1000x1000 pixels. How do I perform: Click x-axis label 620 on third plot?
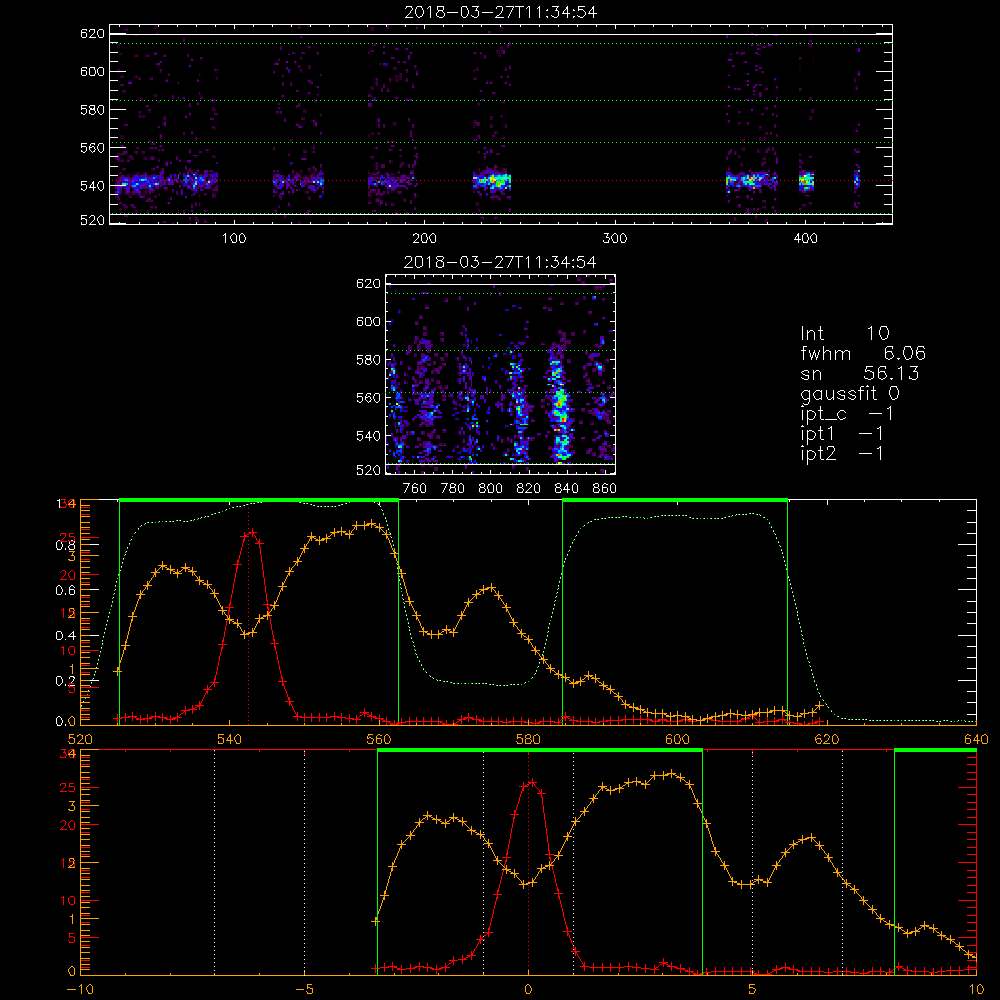click(x=827, y=740)
